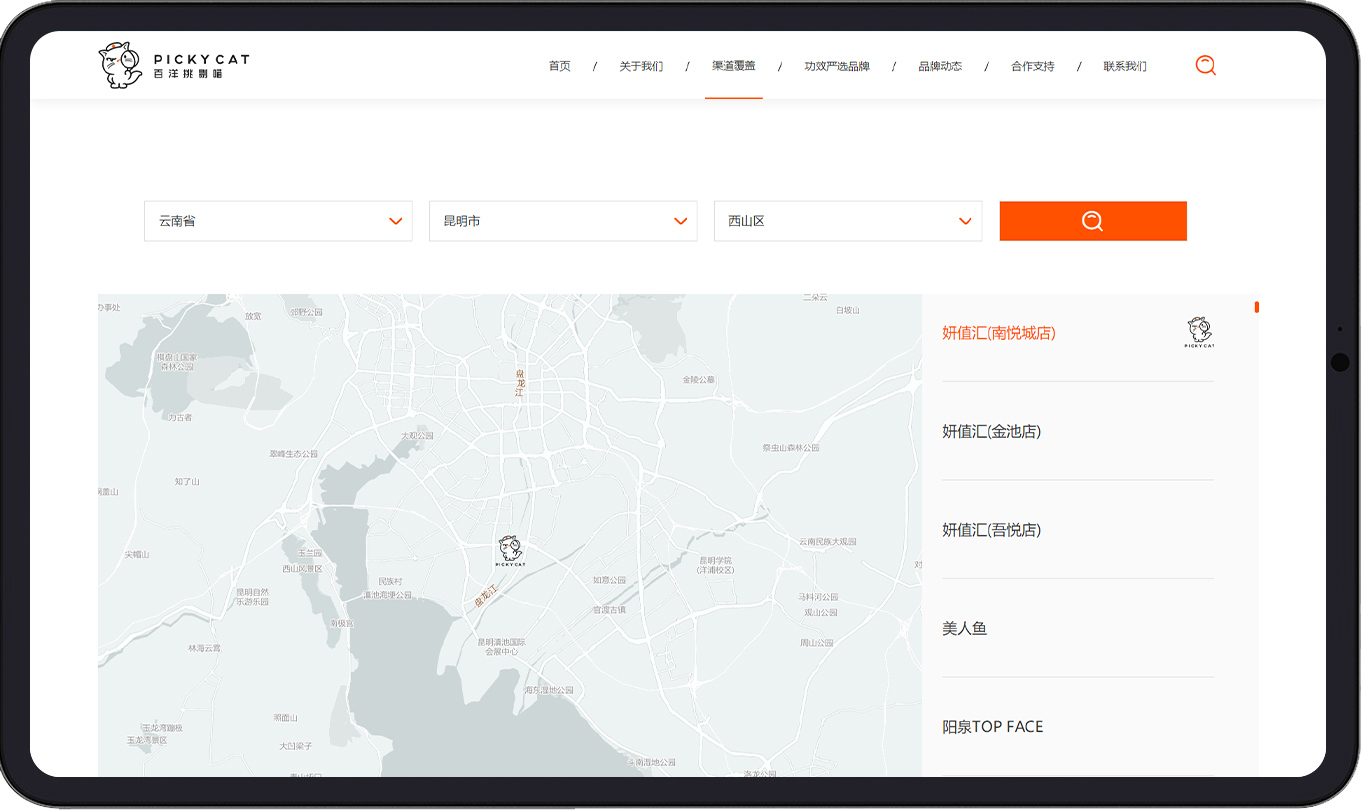Click the cat logo beside 妍值汇(南悦城店)
The image size is (1362, 810).
[1198, 333]
